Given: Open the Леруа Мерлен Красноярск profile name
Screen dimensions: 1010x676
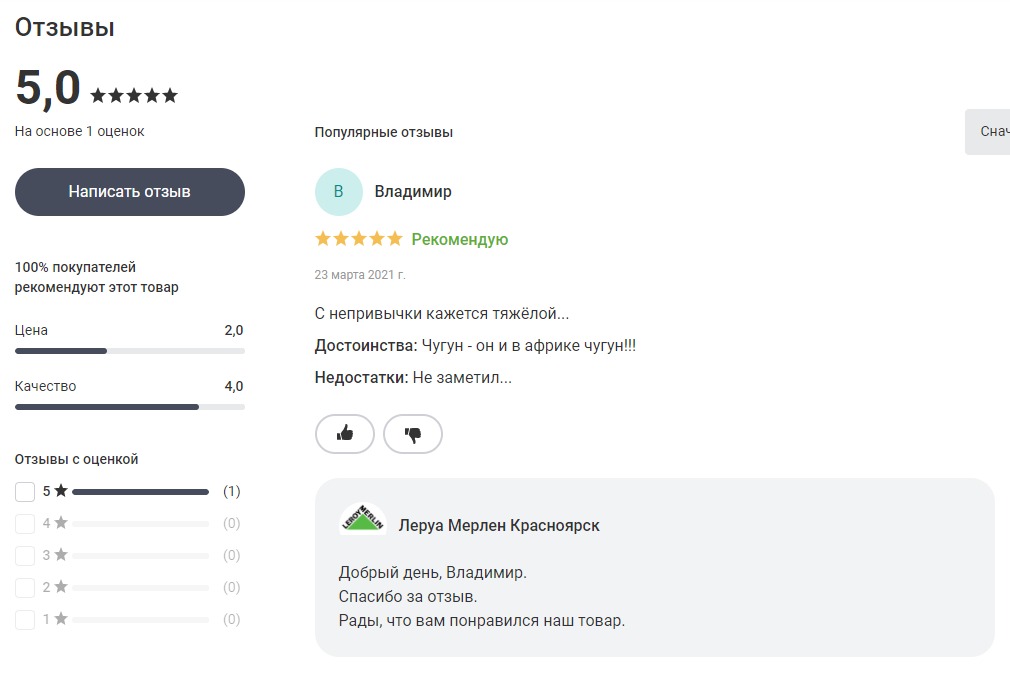Looking at the screenshot, I should click(x=499, y=525).
